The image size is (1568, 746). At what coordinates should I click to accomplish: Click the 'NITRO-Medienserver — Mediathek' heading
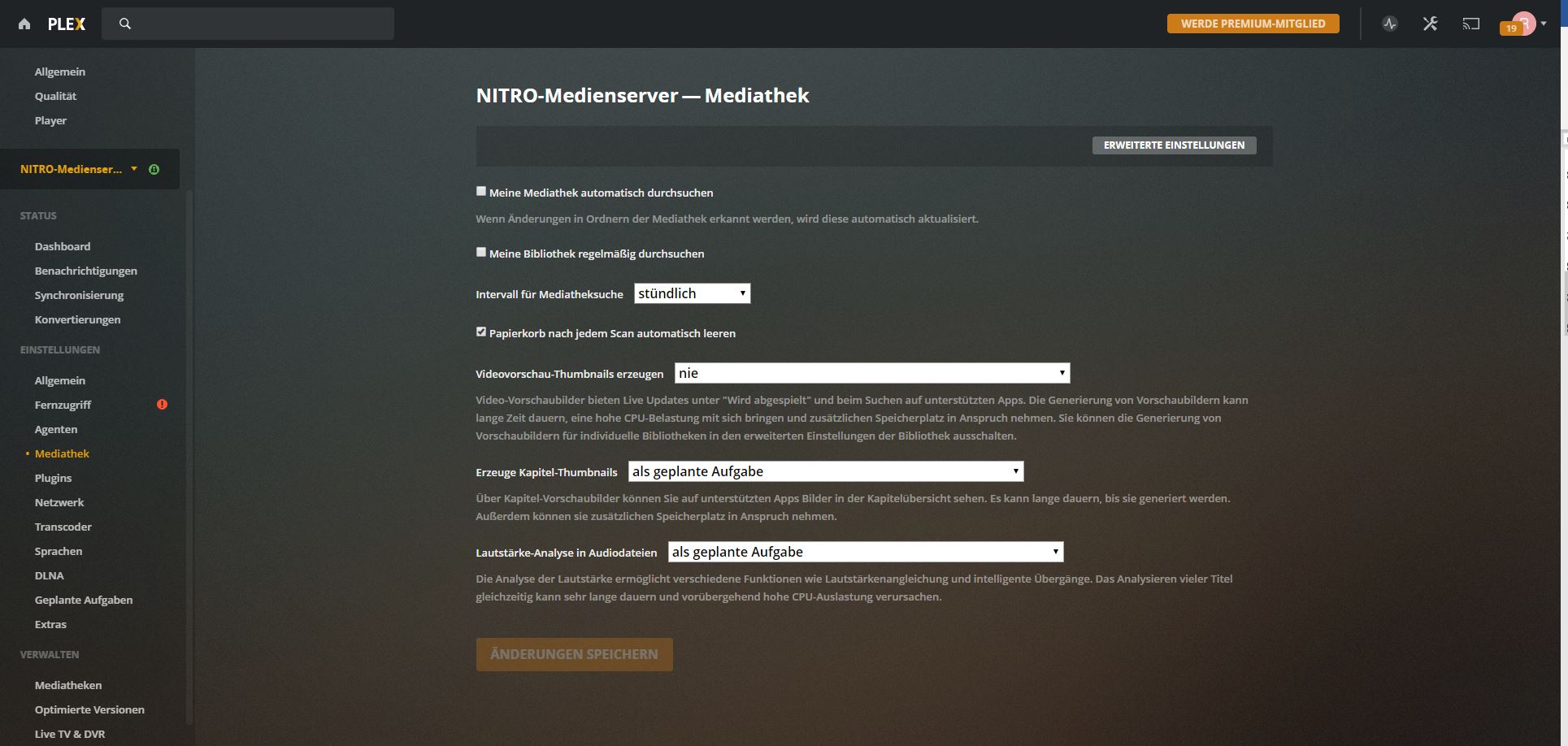click(x=642, y=95)
